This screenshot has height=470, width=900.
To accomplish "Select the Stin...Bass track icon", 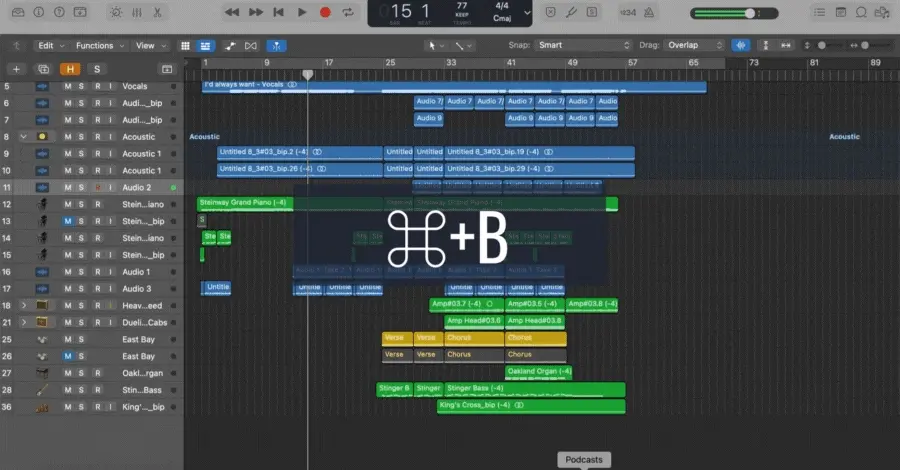I will pos(42,390).
